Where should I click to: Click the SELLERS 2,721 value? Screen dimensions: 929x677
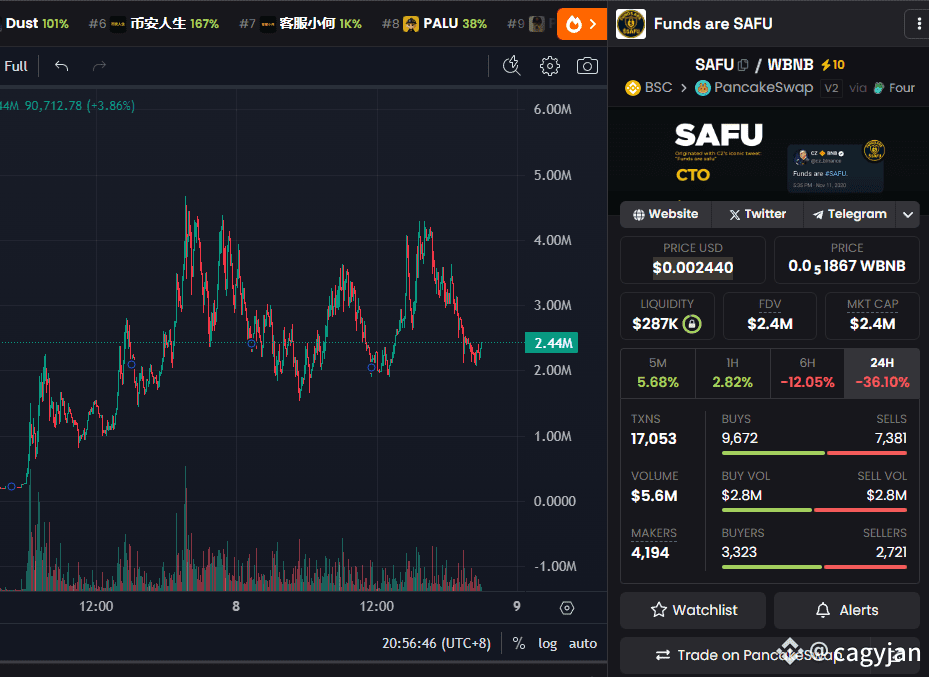coord(891,552)
